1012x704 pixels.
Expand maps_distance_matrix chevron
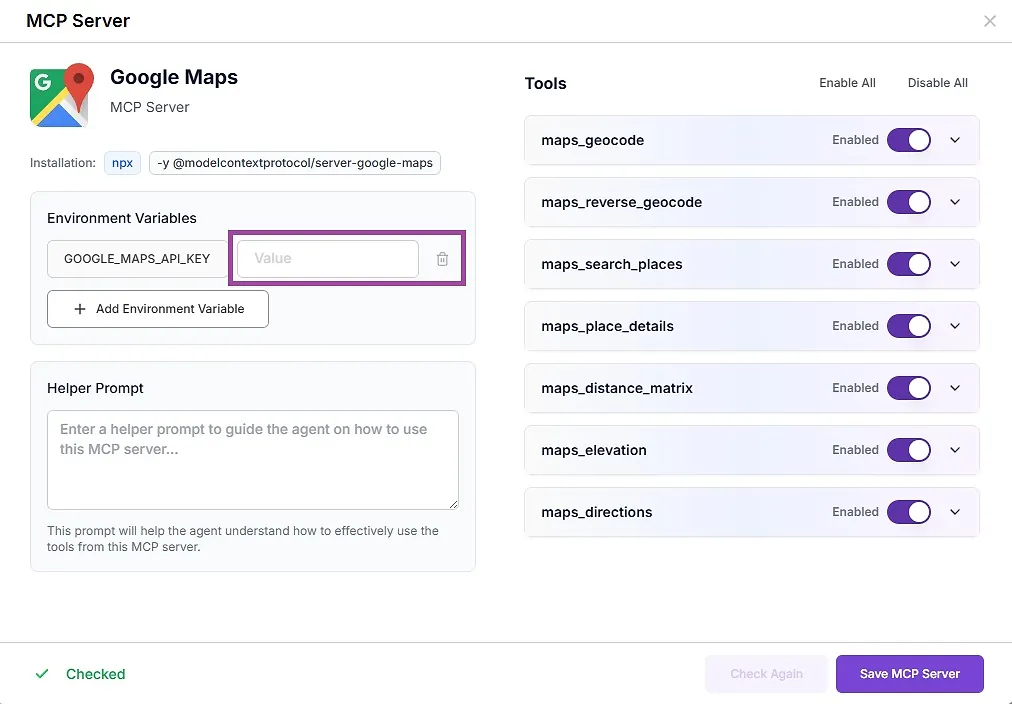(x=955, y=388)
